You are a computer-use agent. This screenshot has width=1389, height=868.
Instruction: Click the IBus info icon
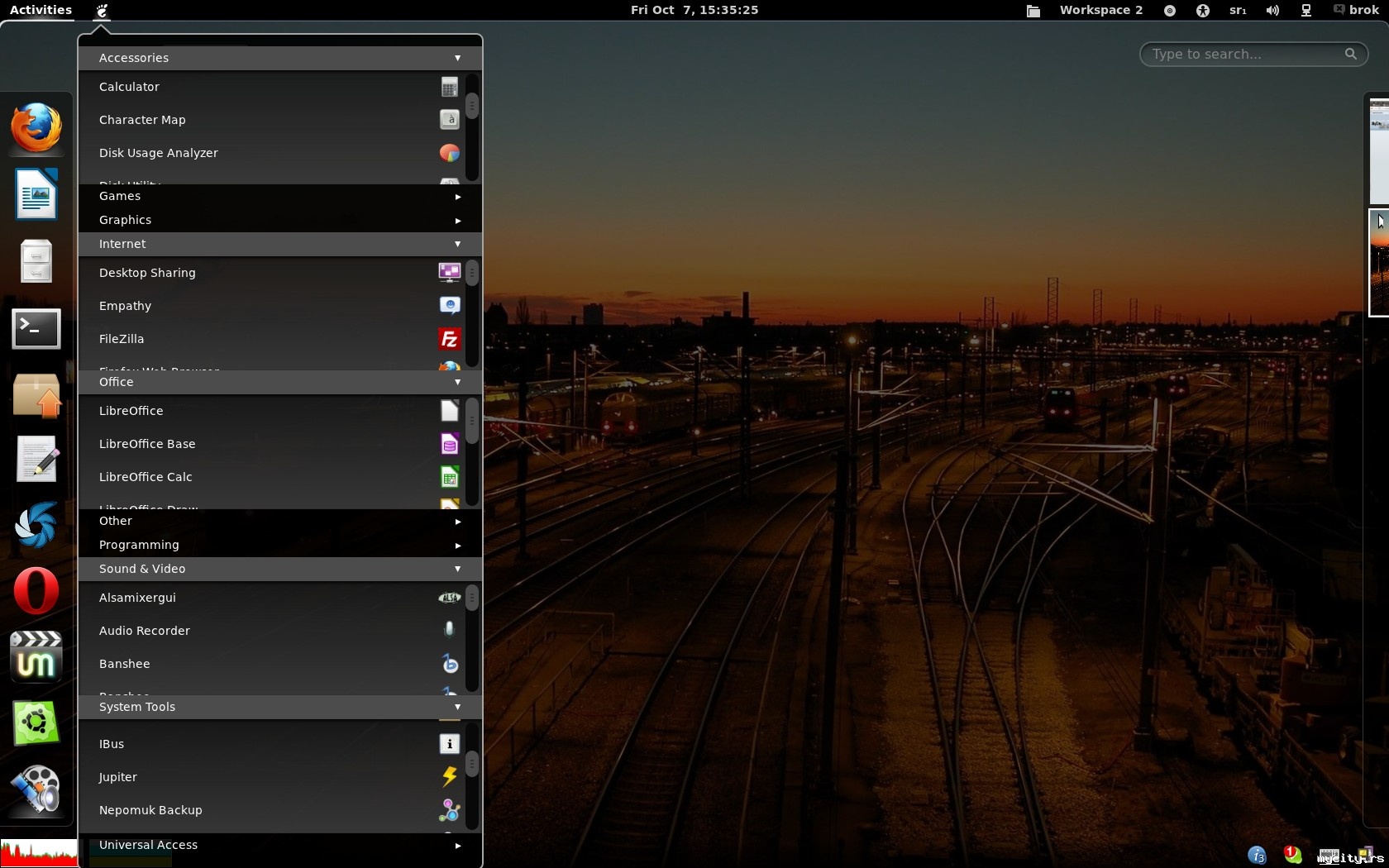450,744
